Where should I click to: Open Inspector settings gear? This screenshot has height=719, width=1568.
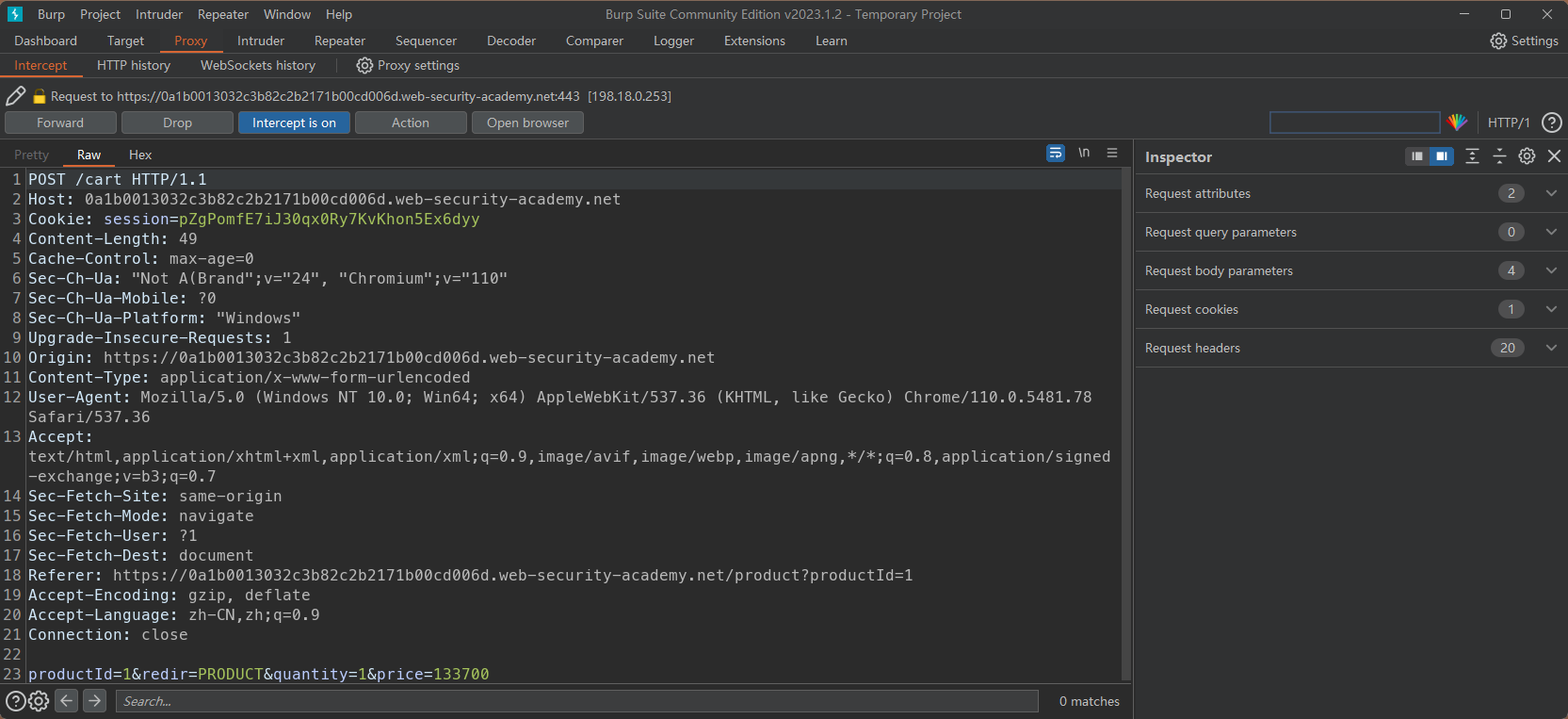tap(1527, 156)
